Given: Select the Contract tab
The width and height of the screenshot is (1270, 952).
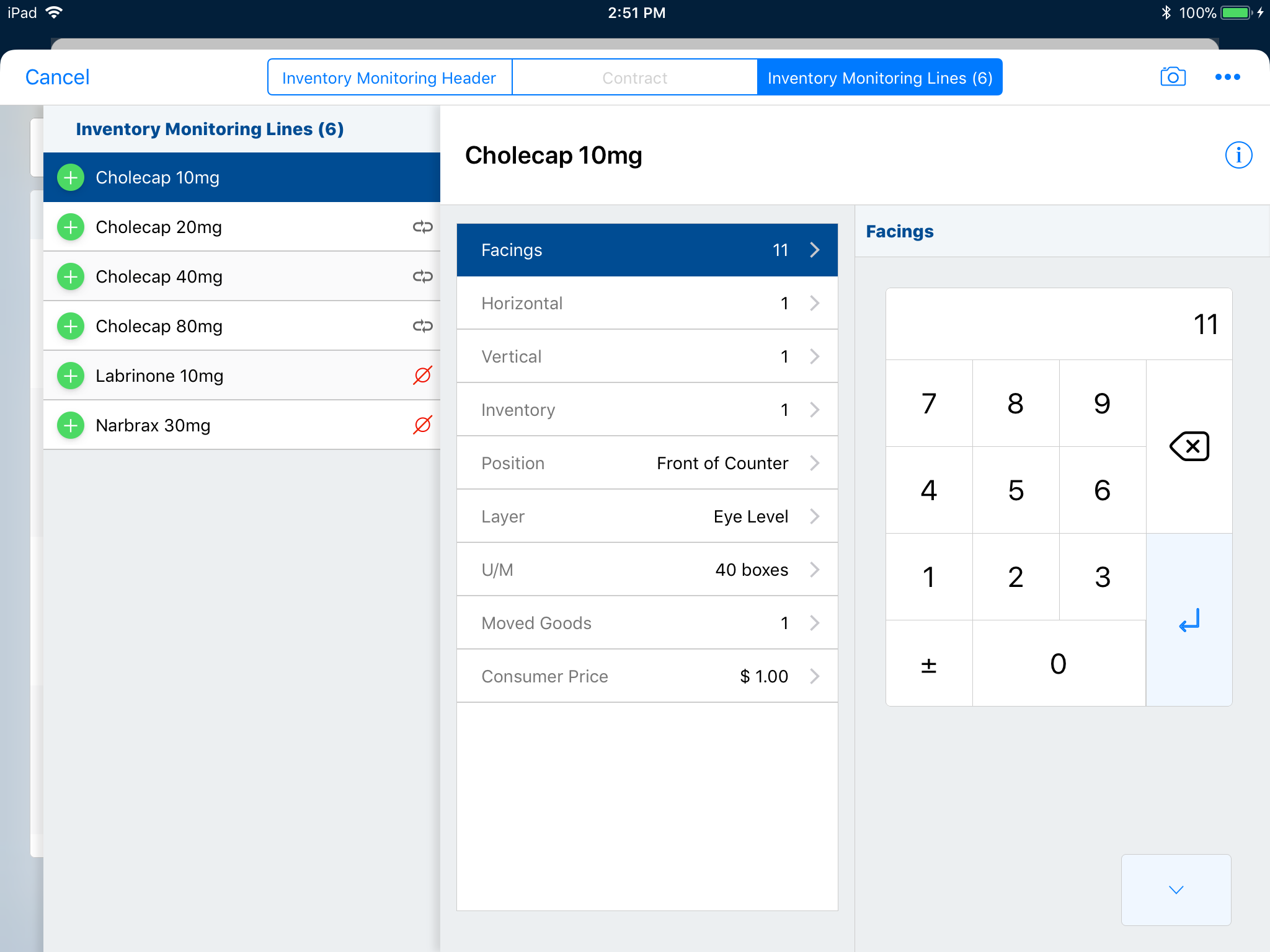Looking at the screenshot, I should pyautogui.click(x=634, y=77).
